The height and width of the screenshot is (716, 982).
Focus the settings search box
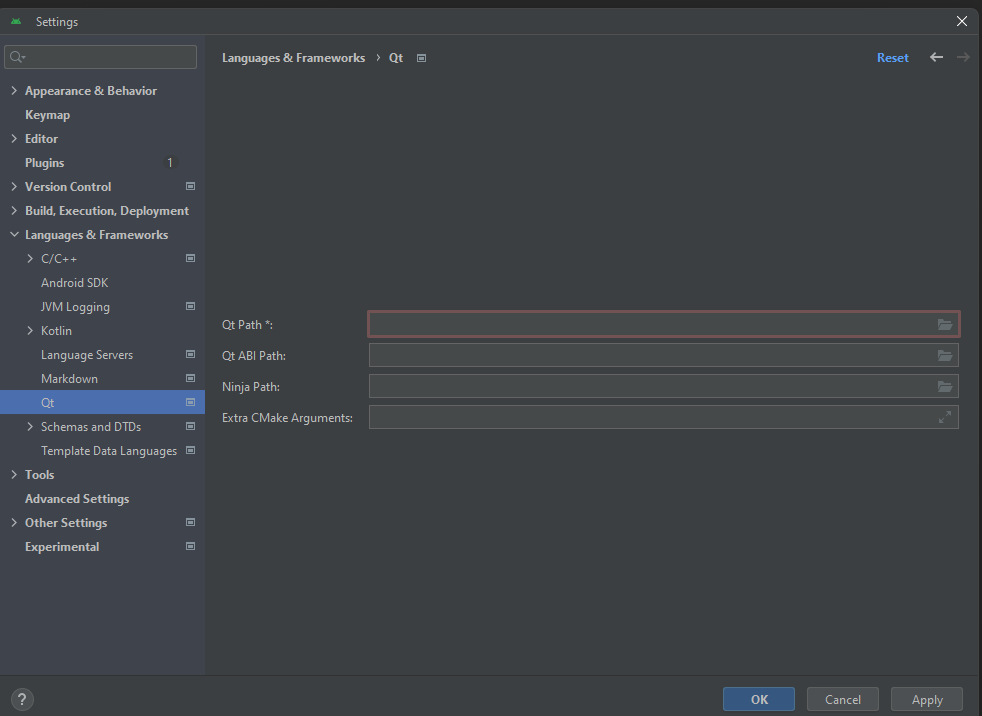click(100, 57)
